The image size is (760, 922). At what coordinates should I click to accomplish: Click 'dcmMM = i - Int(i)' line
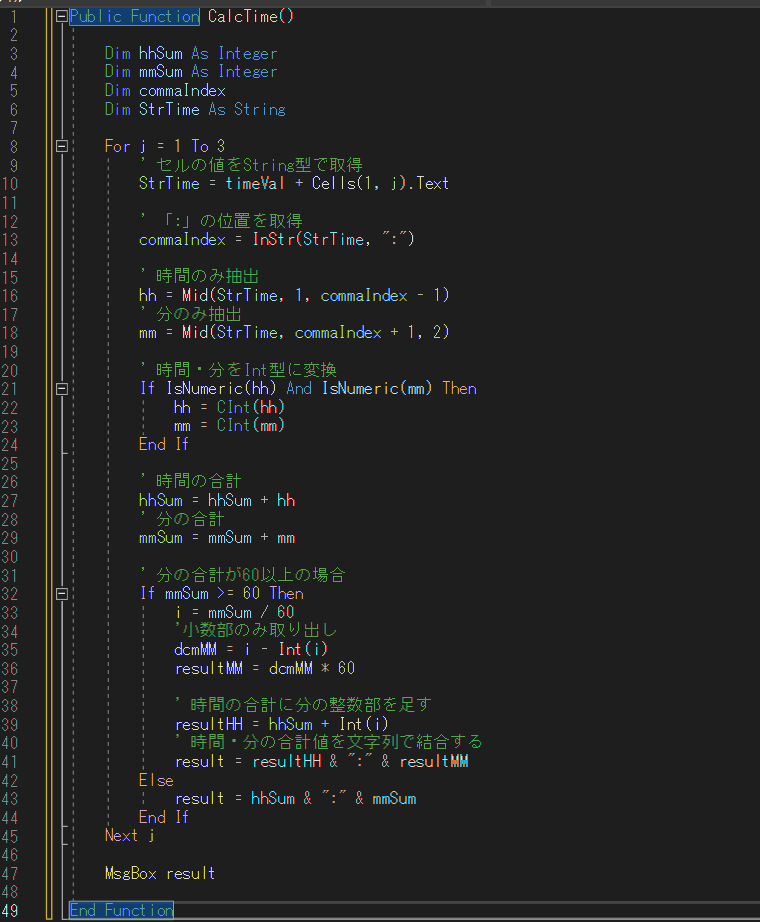251,650
